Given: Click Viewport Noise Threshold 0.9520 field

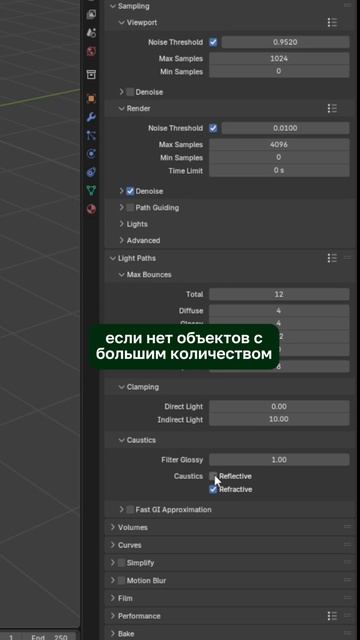Looking at the screenshot, I should (285, 42).
